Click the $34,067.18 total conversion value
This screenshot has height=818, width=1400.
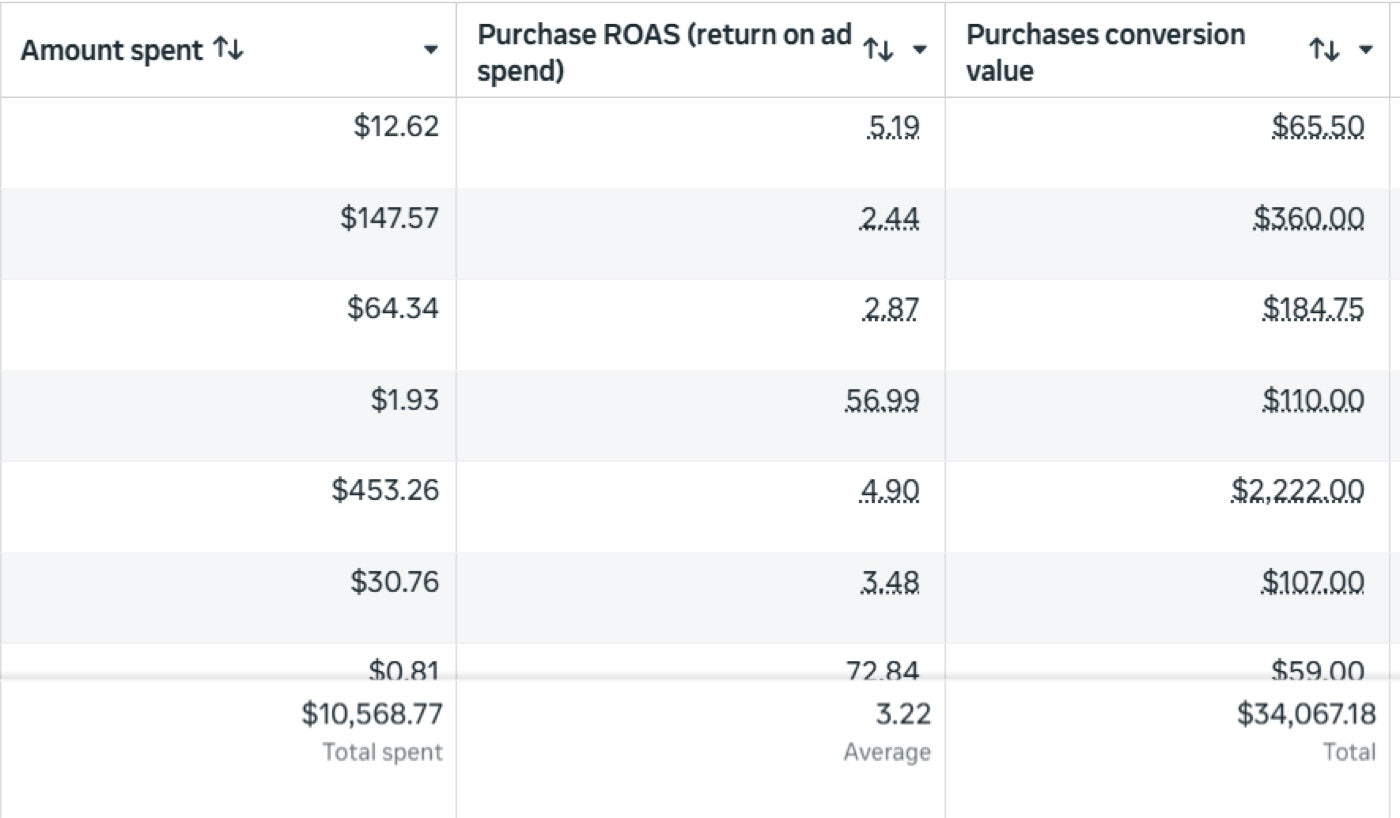(1306, 714)
